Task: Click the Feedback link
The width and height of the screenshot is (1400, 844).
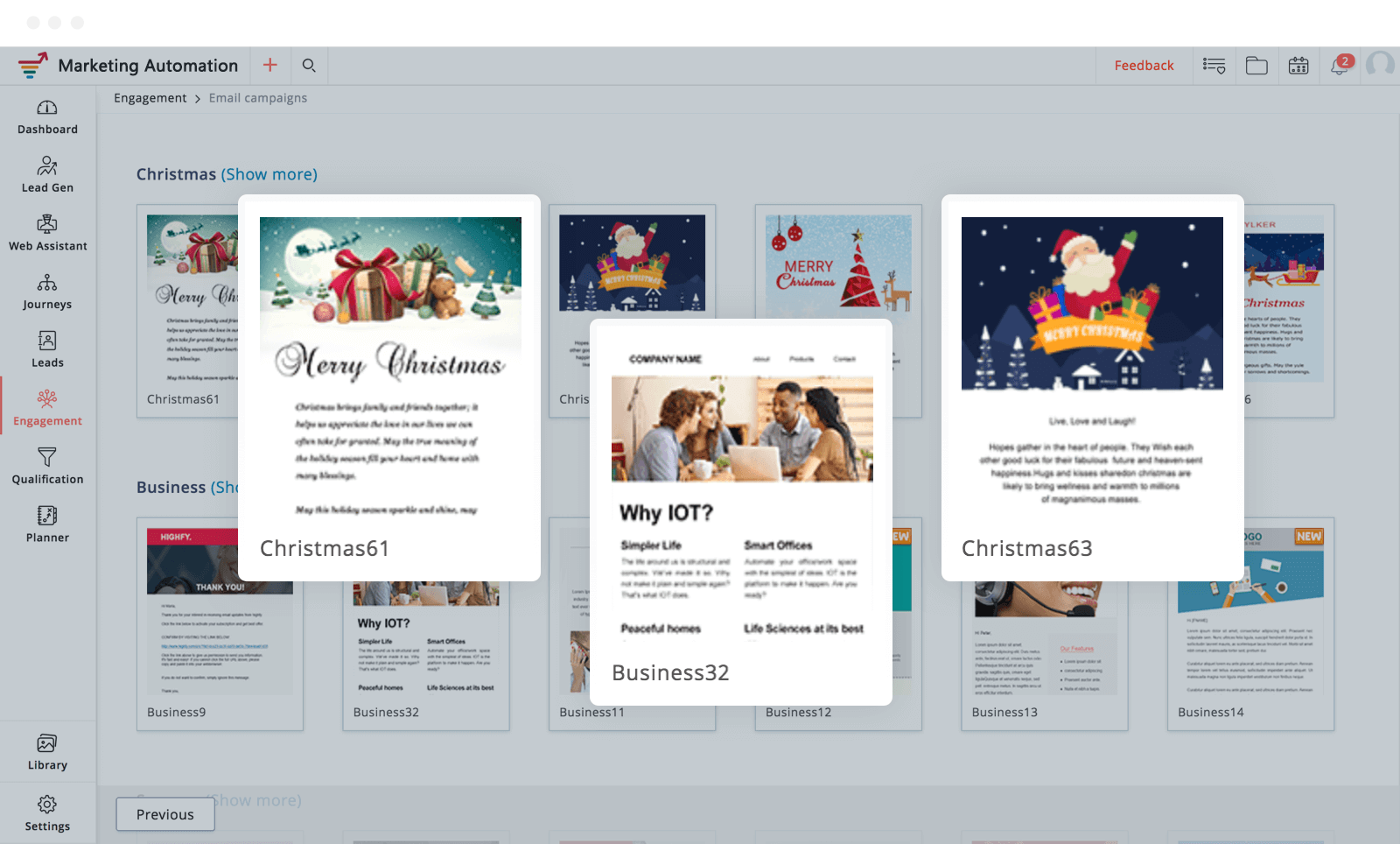Action: pyautogui.click(x=1144, y=66)
